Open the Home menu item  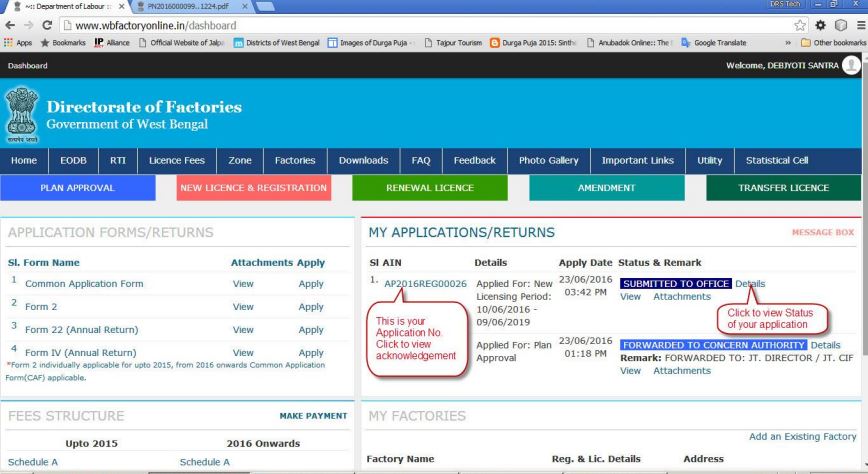coord(24,161)
